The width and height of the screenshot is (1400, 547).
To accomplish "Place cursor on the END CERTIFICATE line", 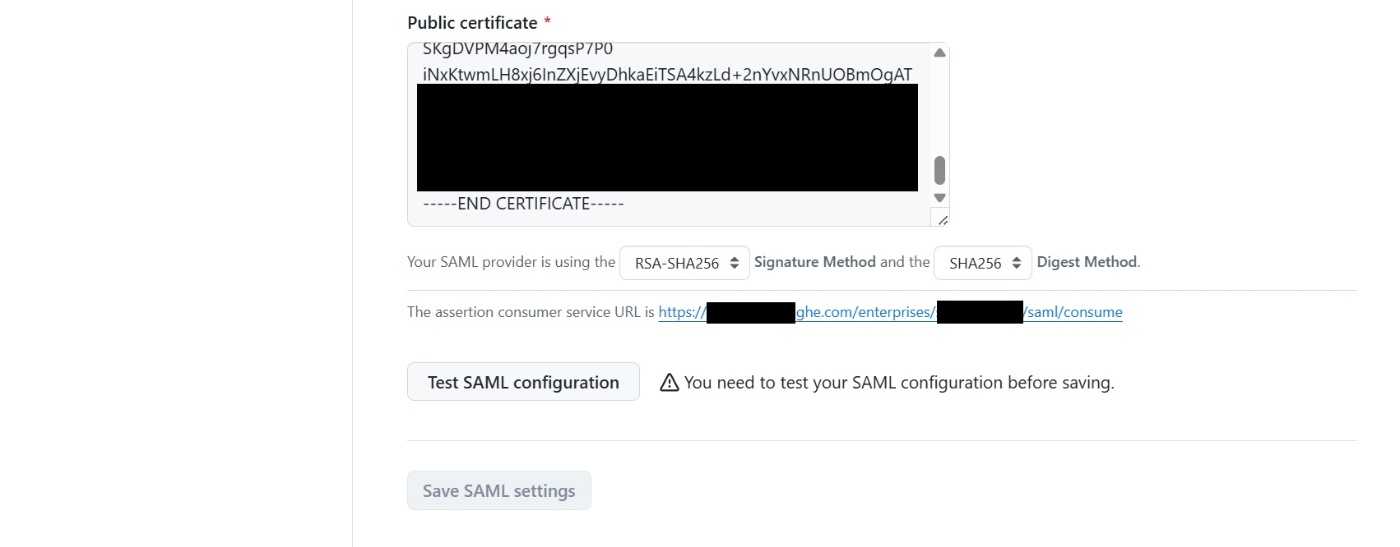I will 523,204.
